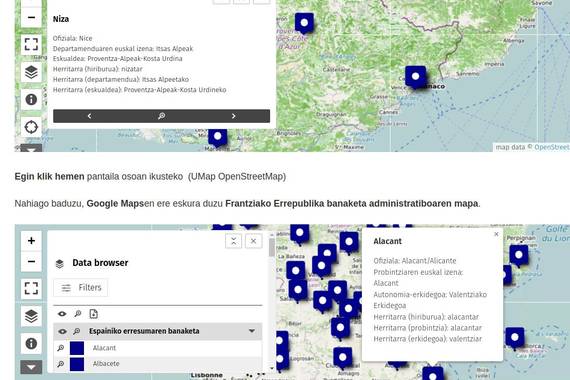Go to previous feature in Niza popup
This screenshot has height=380, width=570.
(x=89, y=116)
